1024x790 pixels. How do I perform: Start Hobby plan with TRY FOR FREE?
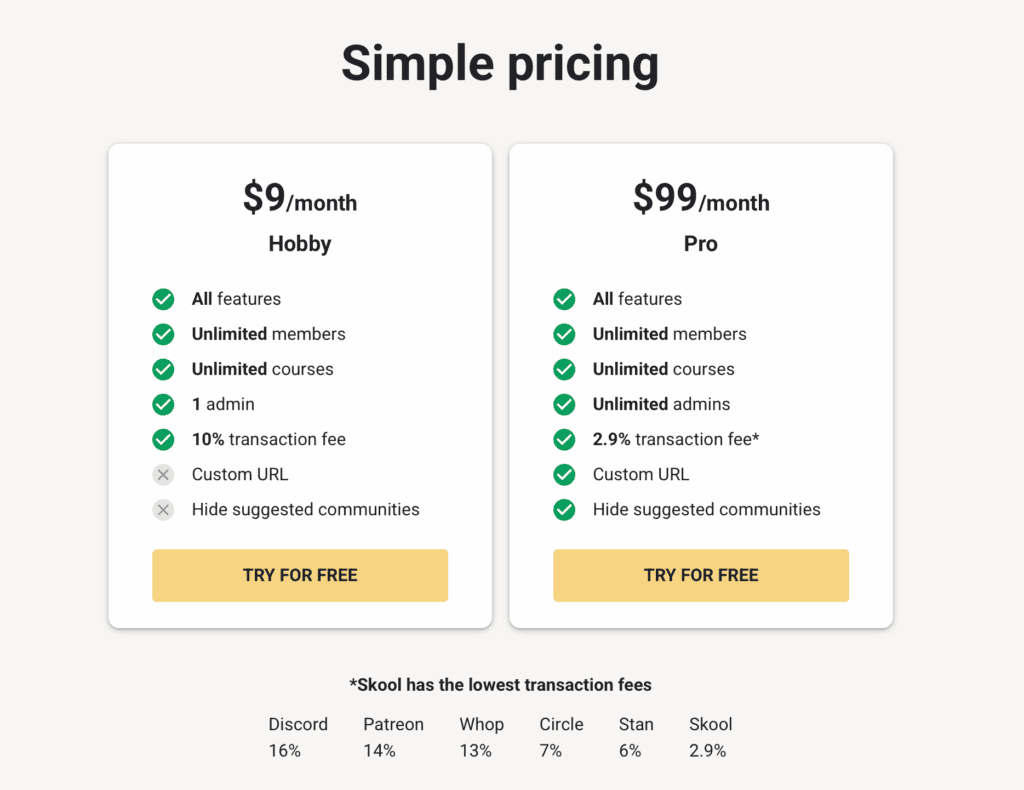[x=300, y=575]
